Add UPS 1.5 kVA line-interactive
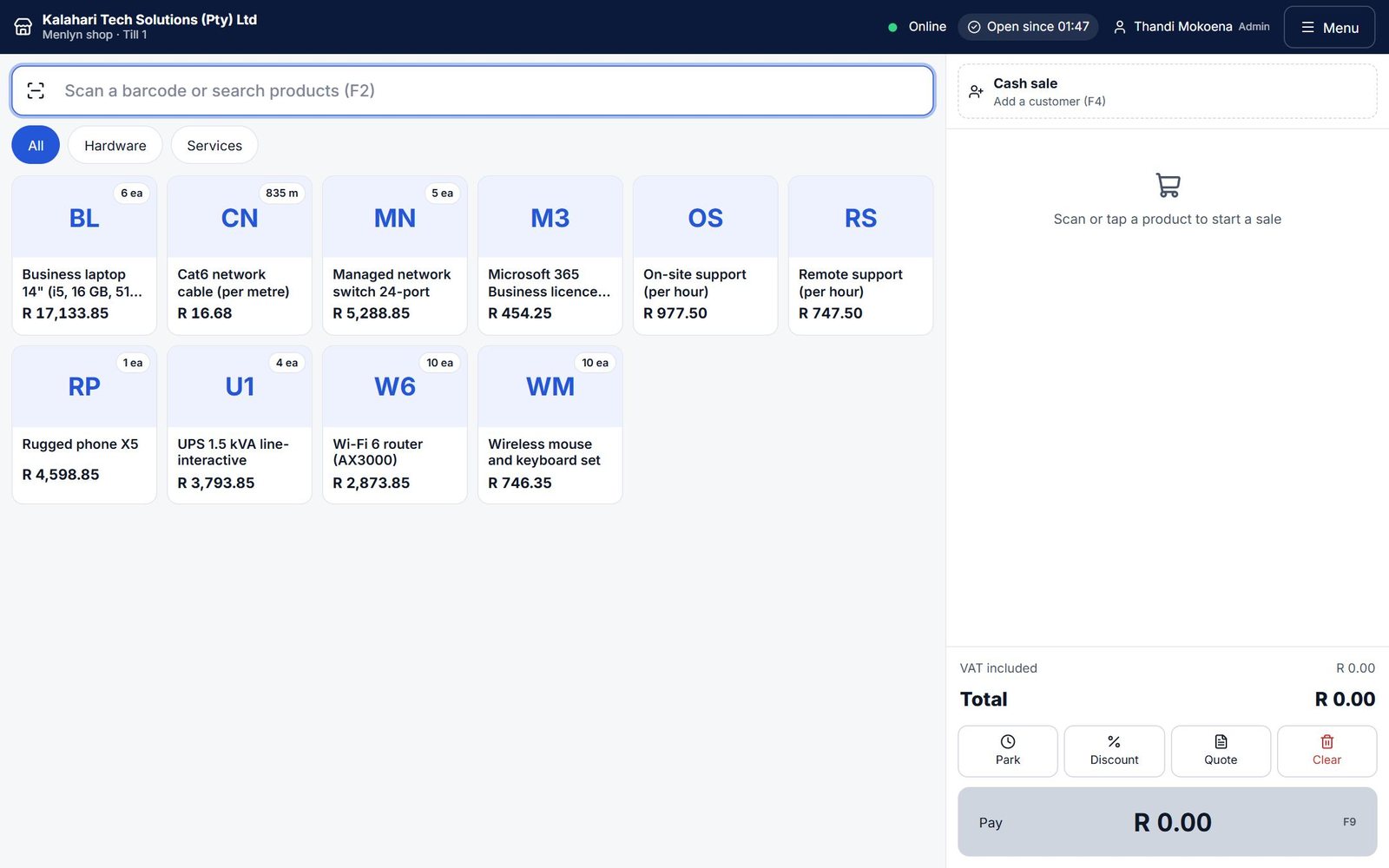The width and height of the screenshot is (1389, 868). pos(240,424)
